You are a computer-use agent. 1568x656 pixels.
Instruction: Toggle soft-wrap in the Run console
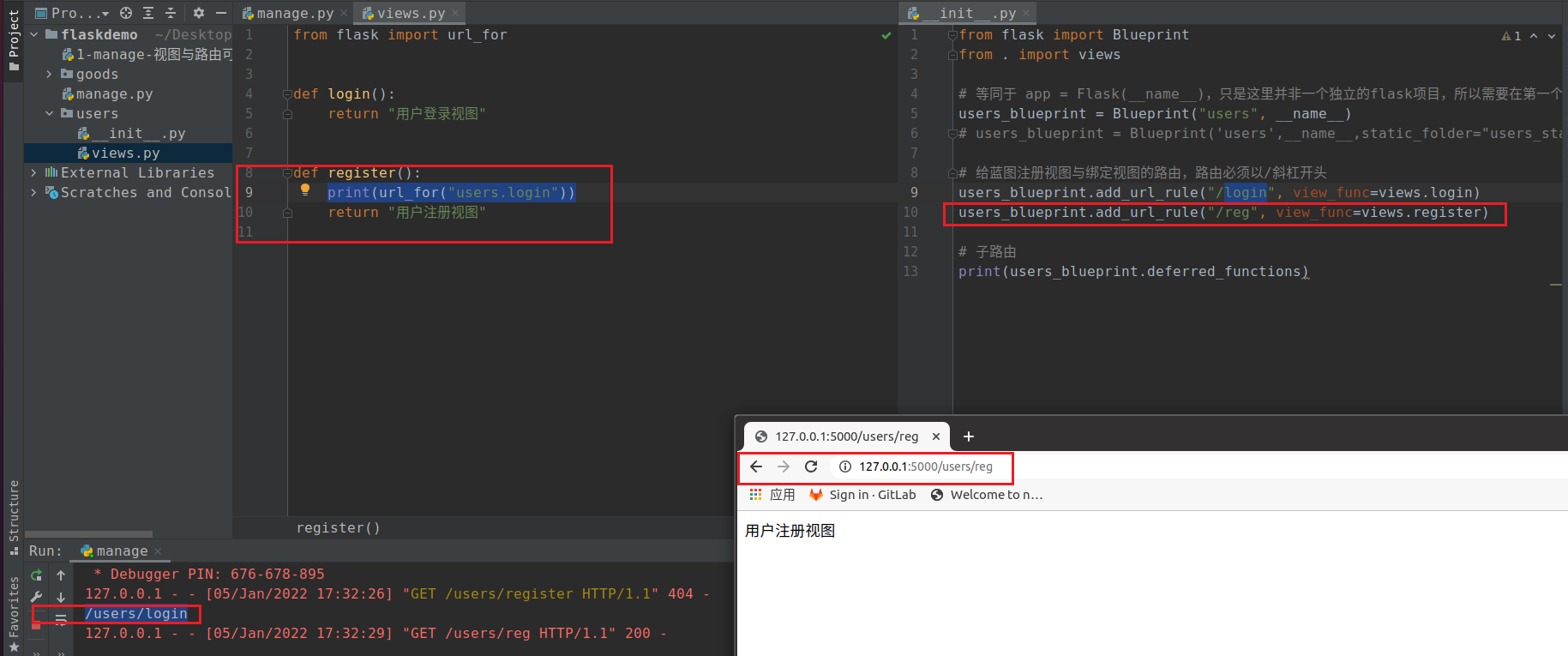pos(61,618)
